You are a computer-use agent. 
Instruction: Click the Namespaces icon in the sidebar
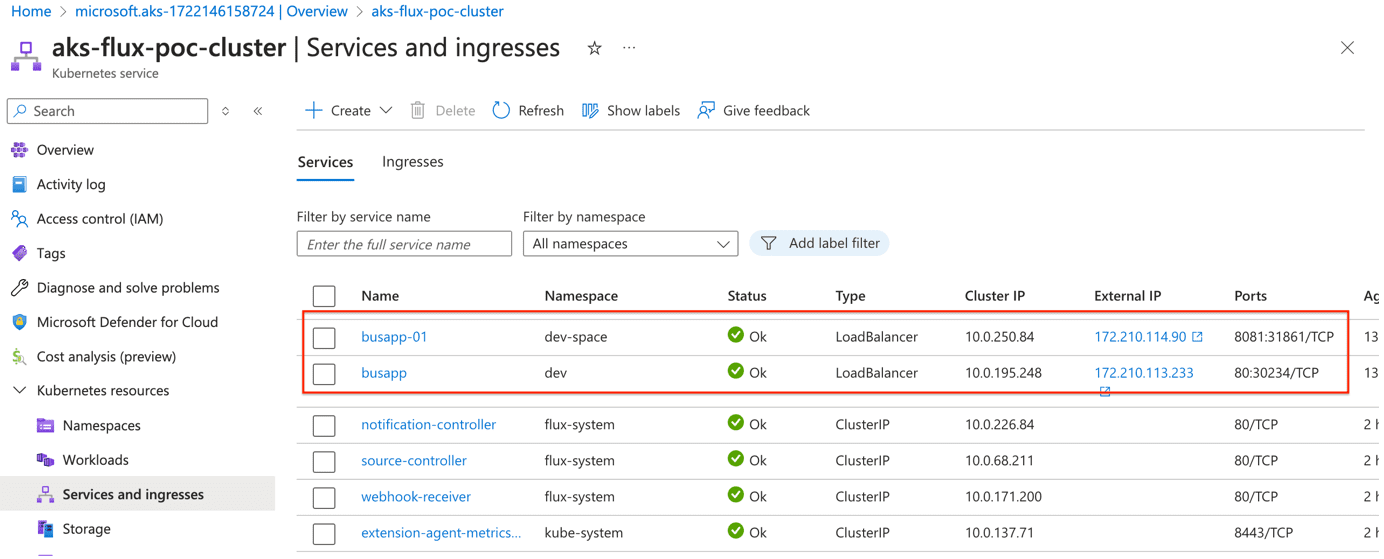tap(45, 425)
